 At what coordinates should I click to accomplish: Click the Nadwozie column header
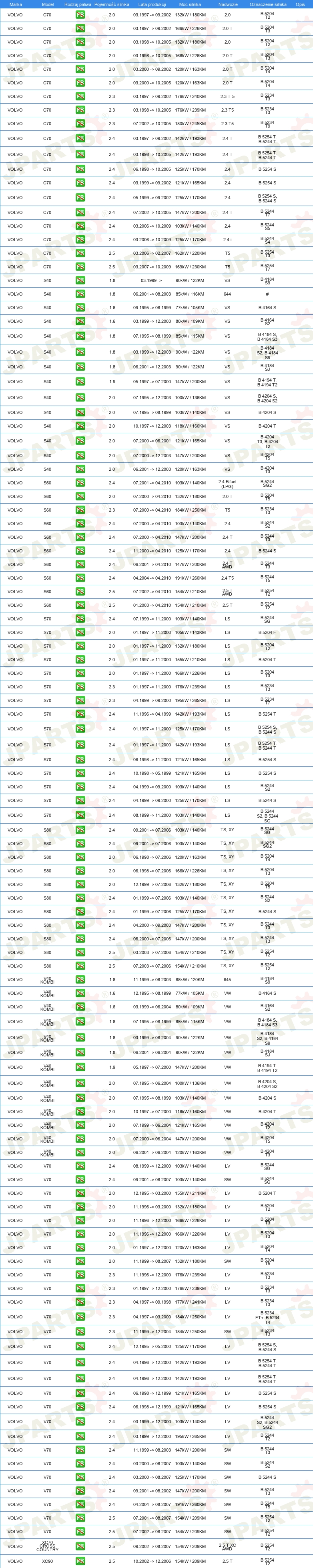coord(228,4)
